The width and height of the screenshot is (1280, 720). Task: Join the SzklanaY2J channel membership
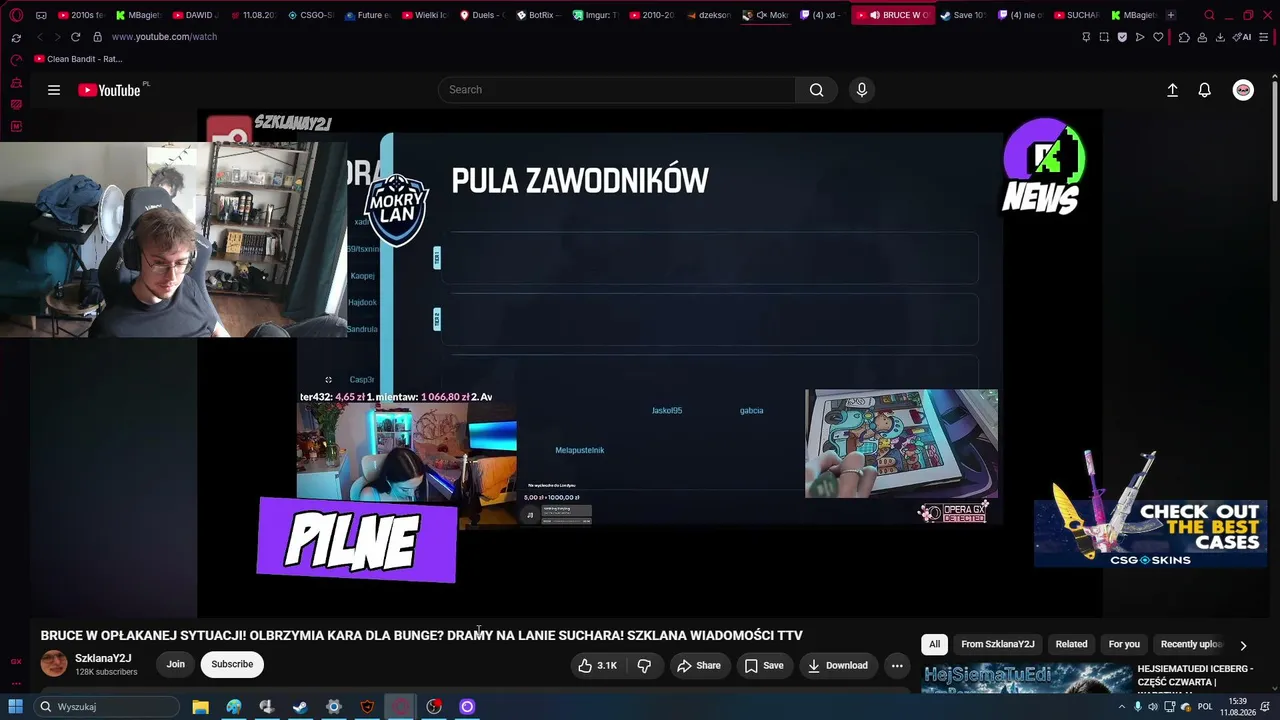176,664
